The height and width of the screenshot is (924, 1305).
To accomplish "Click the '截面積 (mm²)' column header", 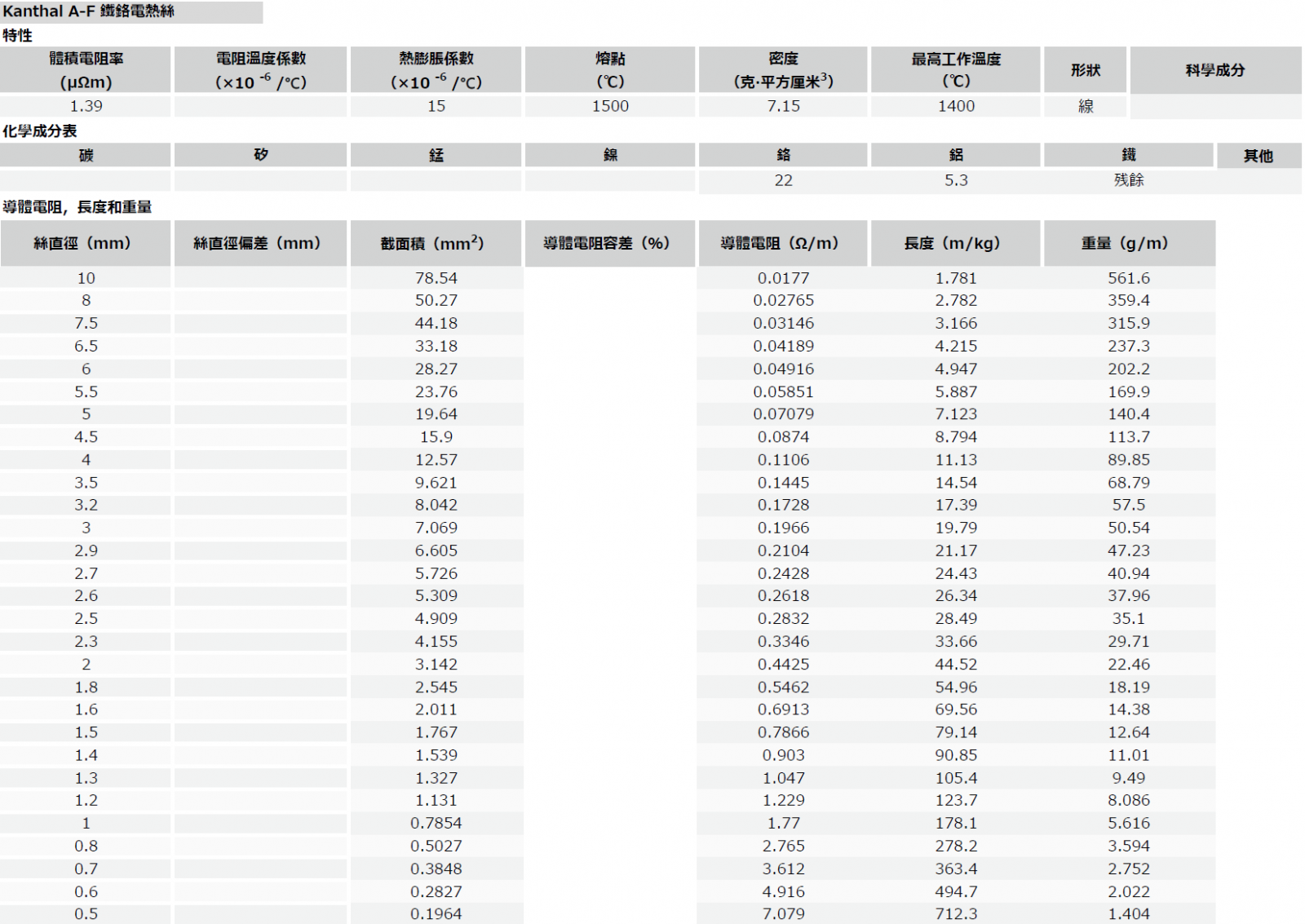I will tap(436, 243).
